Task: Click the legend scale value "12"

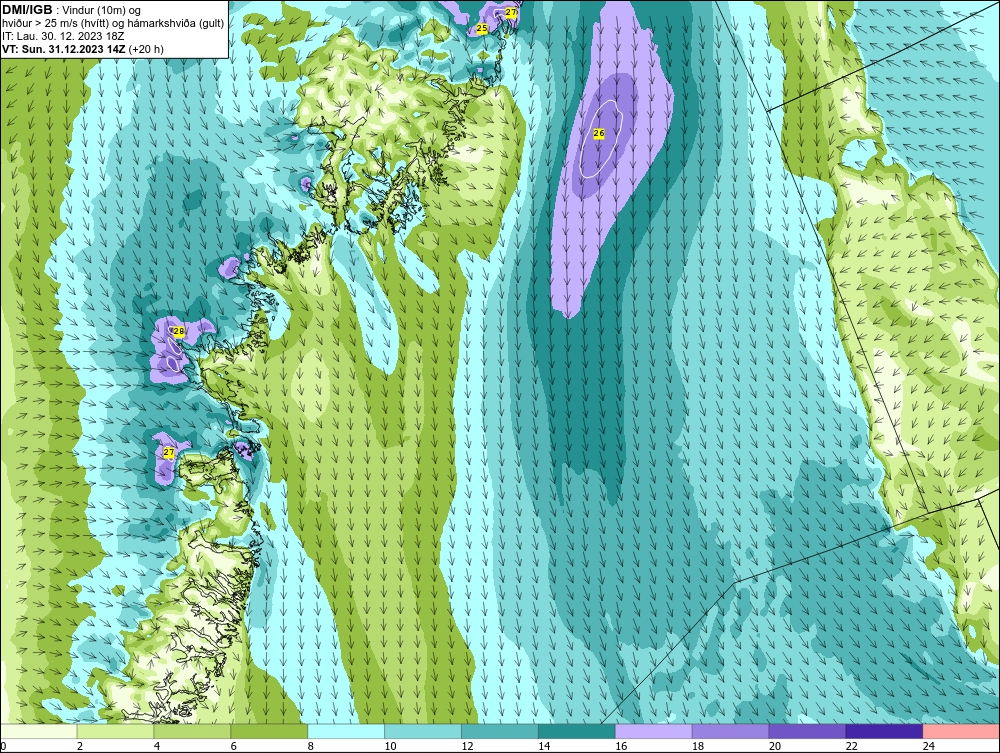Action: 467,746
